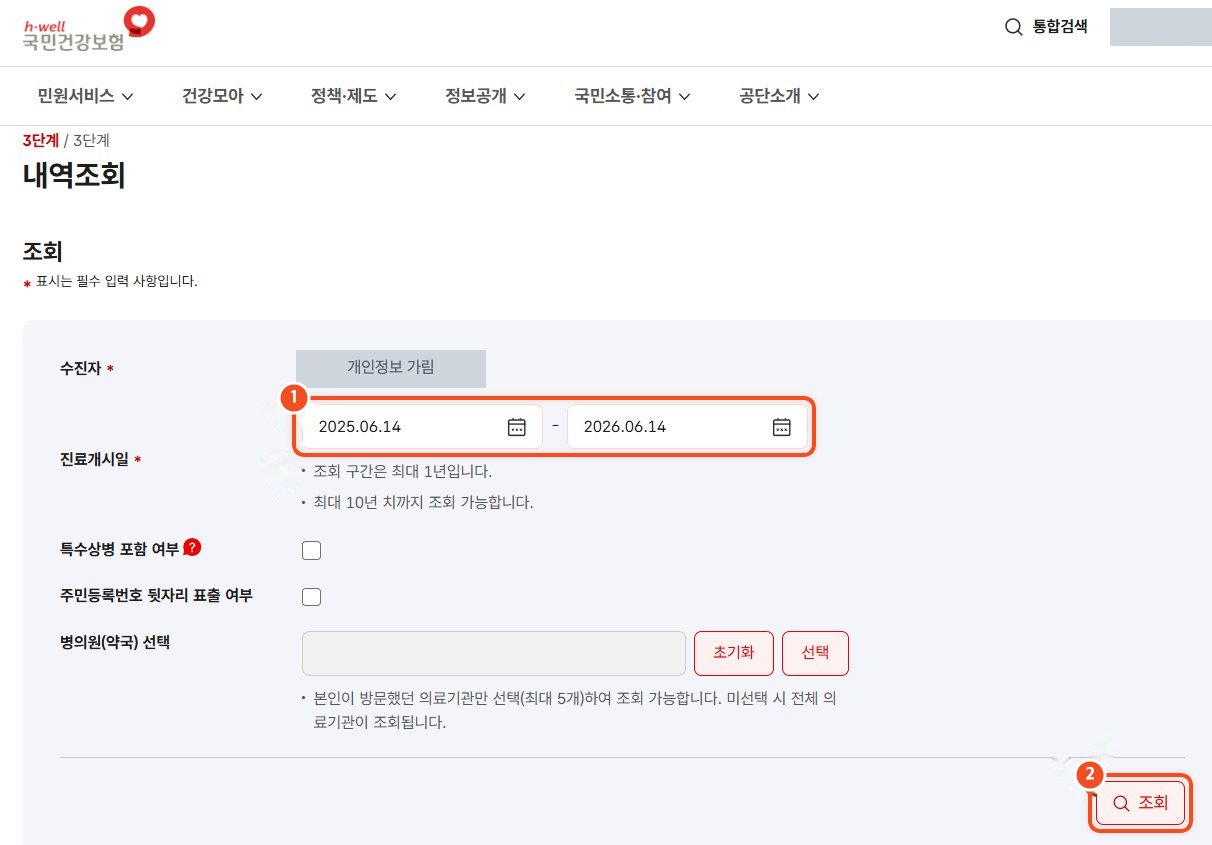Click the text 조회 구간은 최대 1년입니다.
This screenshot has height=845, width=1212.
(403, 471)
